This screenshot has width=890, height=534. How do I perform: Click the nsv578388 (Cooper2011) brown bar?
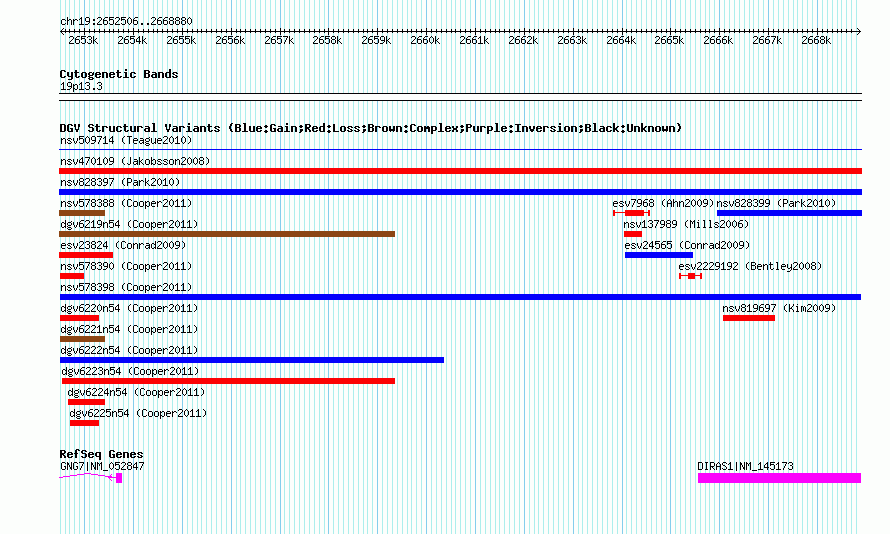tap(82, 213)
